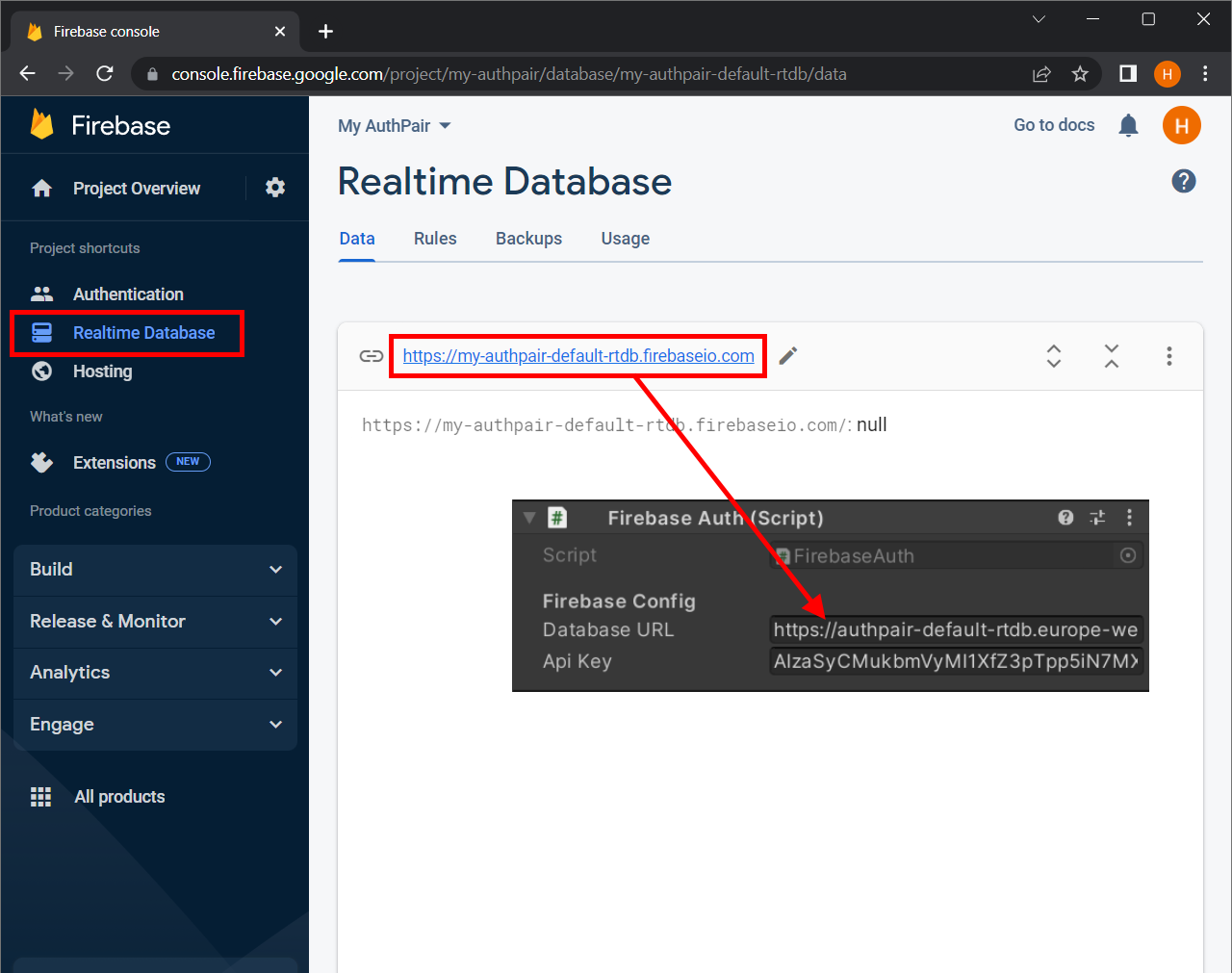The height and width of the screenshot is (973, 1232).
Task: Expand all database nodes icon
Action: (1054, 356)
